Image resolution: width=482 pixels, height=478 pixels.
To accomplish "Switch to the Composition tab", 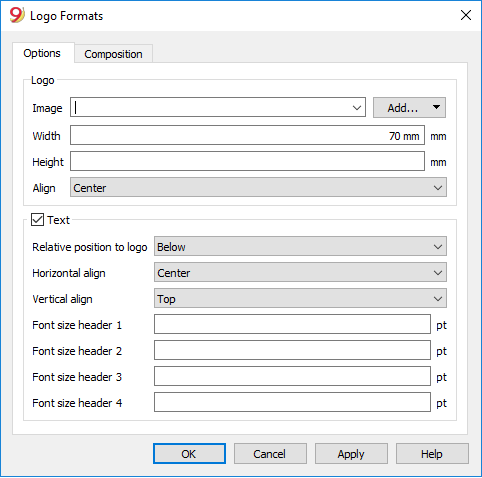I will tap(113, 54).
